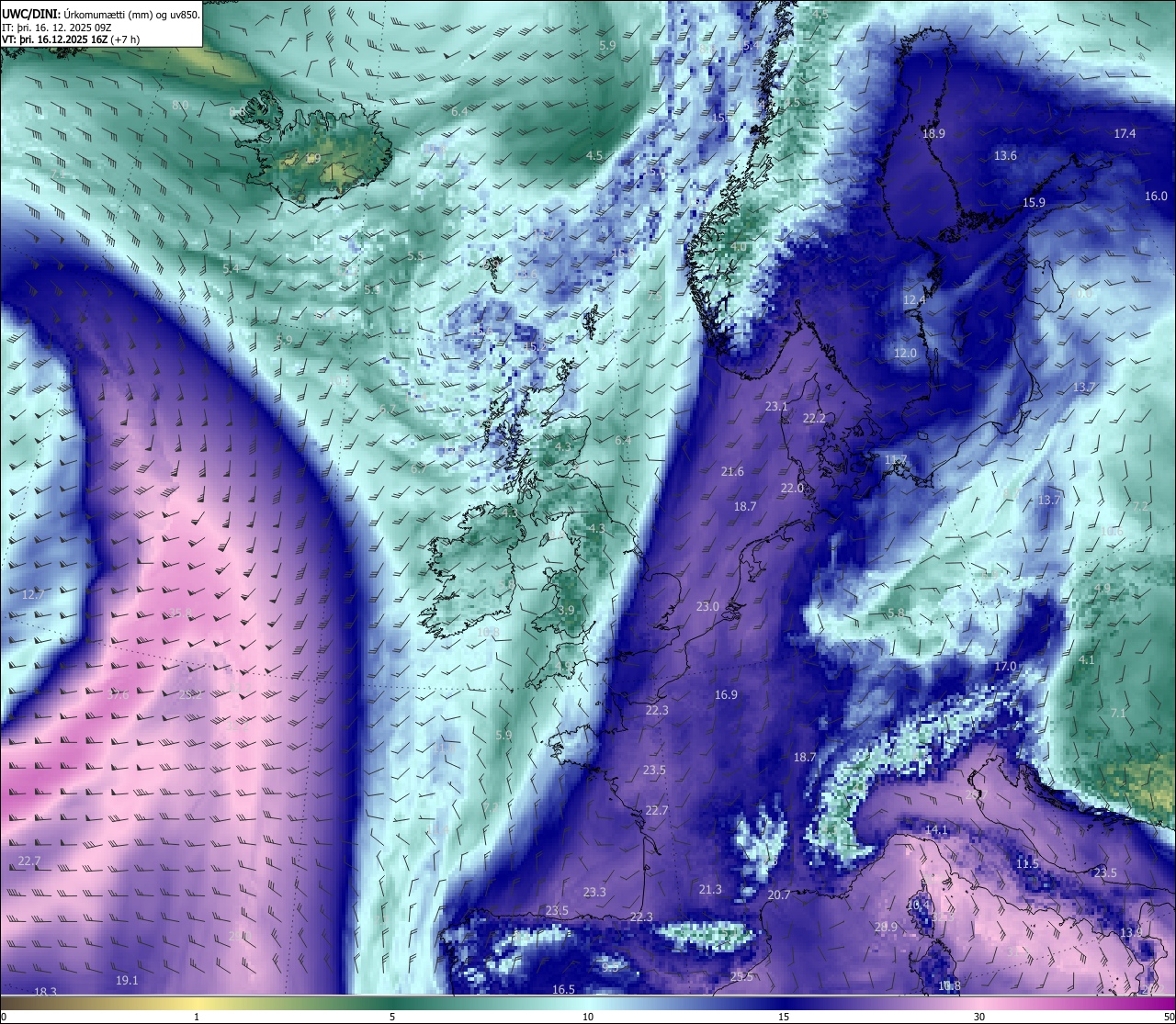Select the 10.6 map value

[1112, 531]
